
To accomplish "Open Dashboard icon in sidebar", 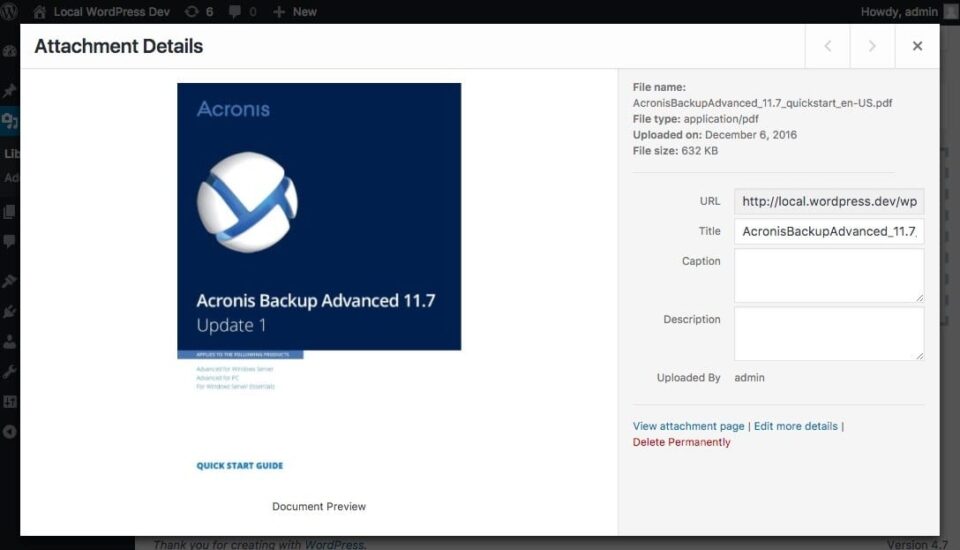I will point(9,51).
